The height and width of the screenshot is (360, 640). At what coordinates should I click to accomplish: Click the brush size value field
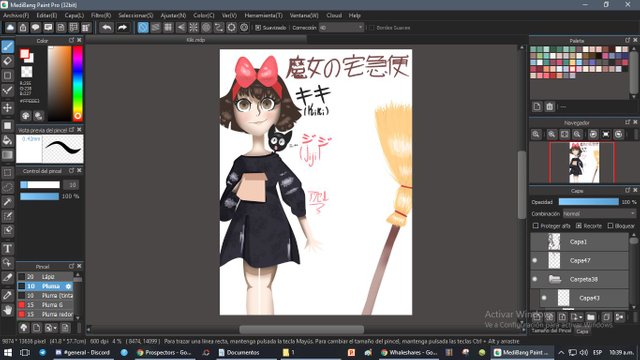(x=72, y=185)
